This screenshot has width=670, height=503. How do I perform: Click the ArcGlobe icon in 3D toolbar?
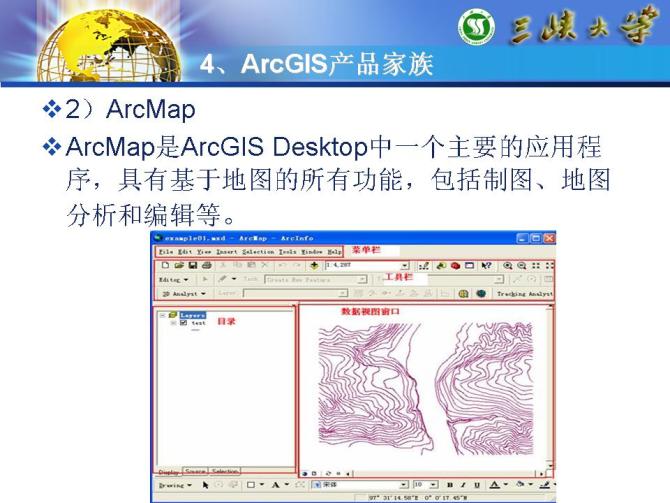[481, 294]
